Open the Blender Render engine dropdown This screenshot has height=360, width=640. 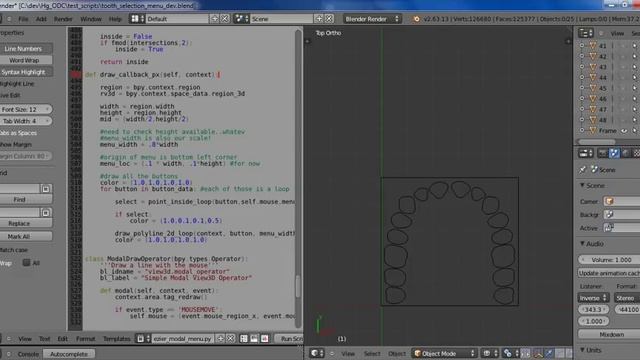(371, 19)
